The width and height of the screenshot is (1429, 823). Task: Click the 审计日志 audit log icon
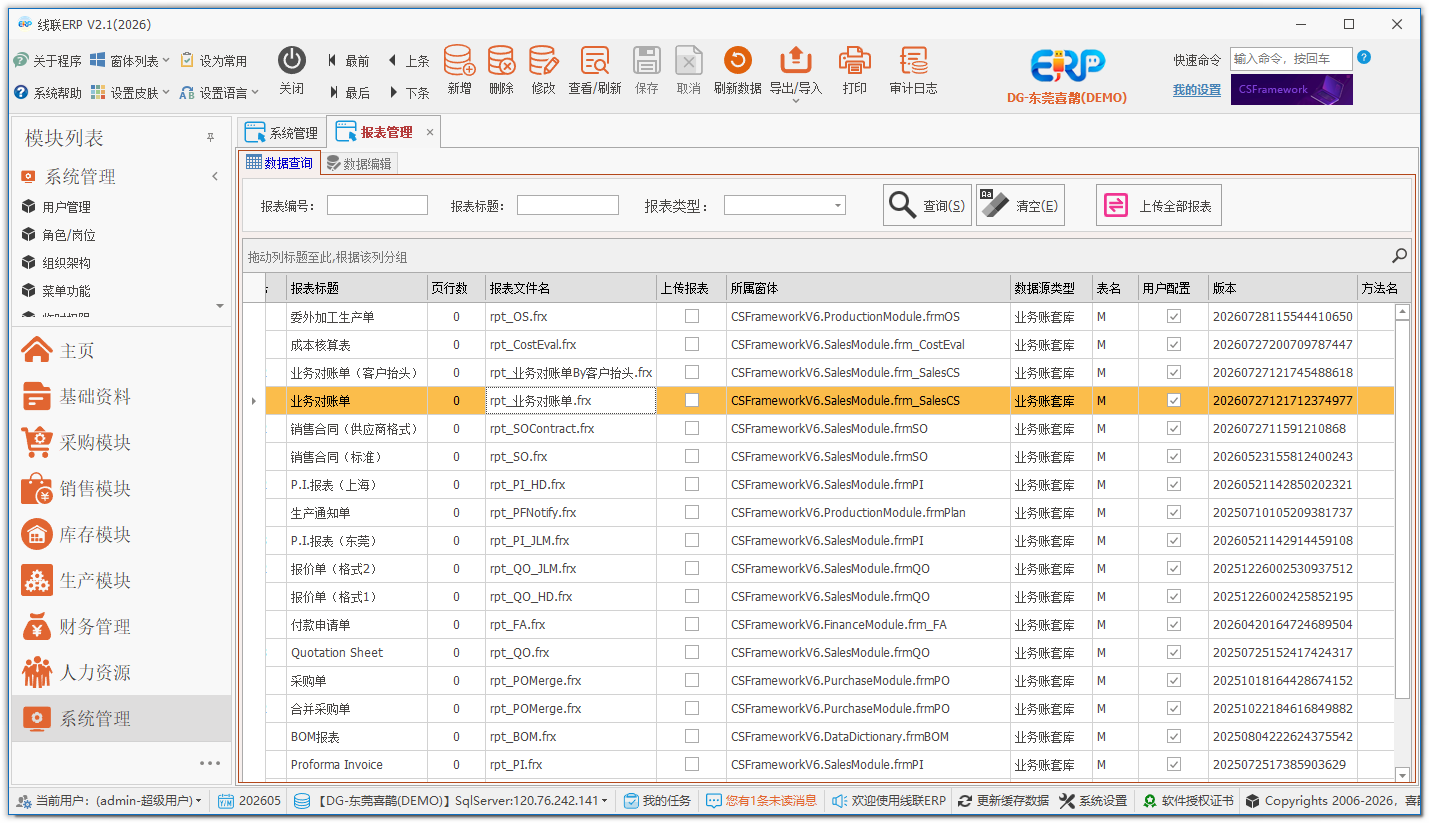coord(913,61)
